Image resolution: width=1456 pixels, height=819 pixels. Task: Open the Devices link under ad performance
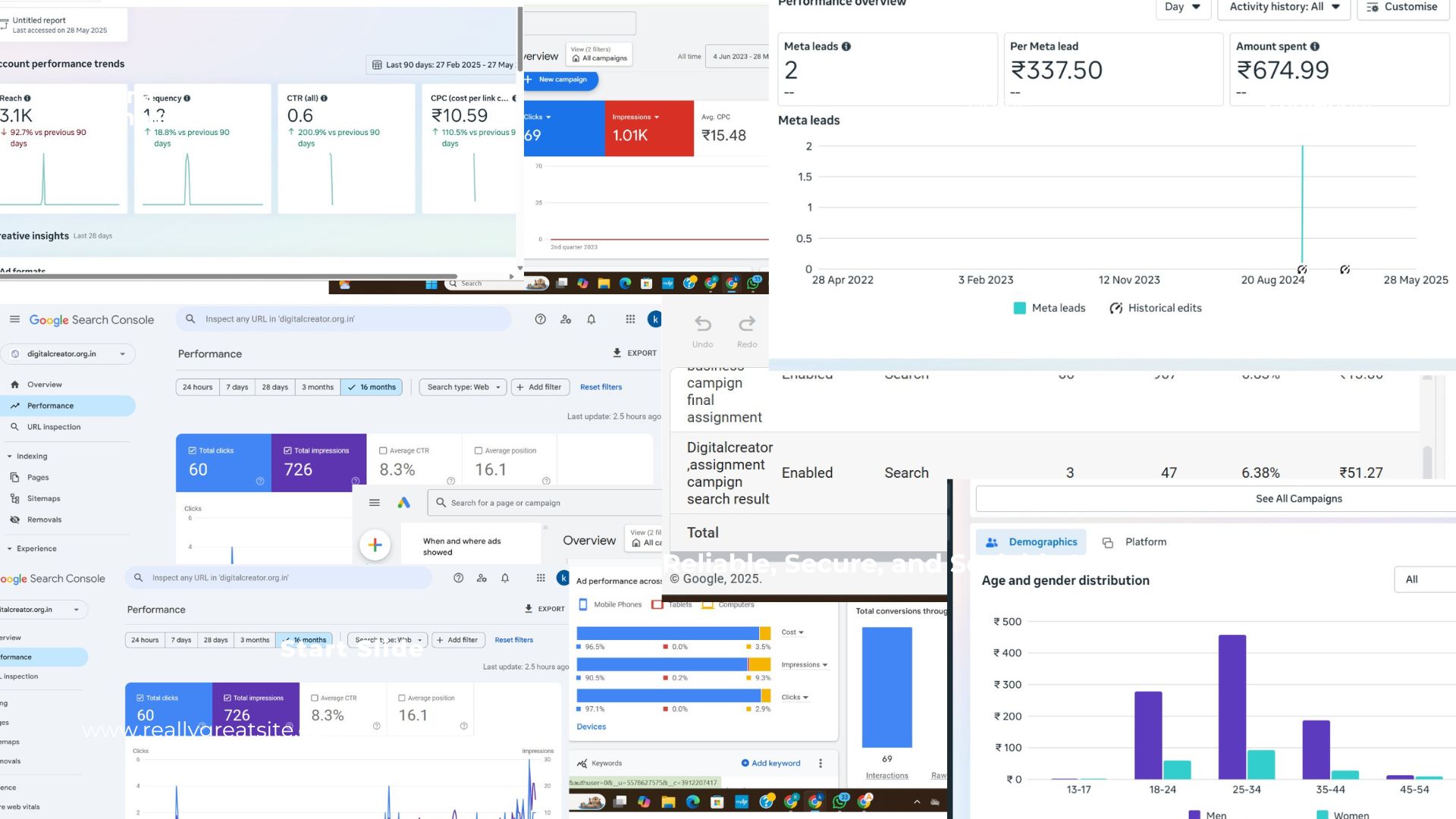[591, 727]
